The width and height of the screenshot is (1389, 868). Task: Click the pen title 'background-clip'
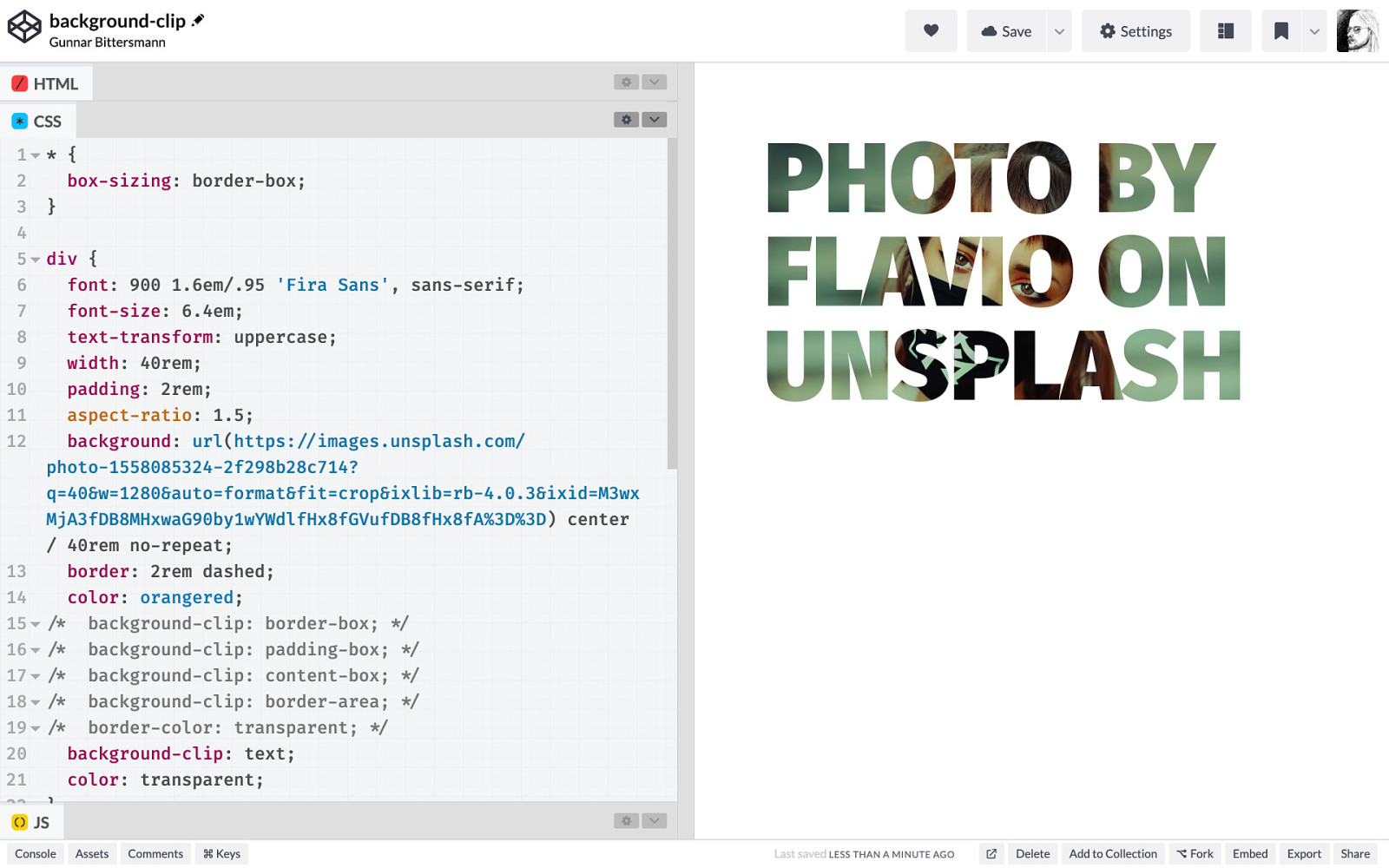click(x=117, y=21)
